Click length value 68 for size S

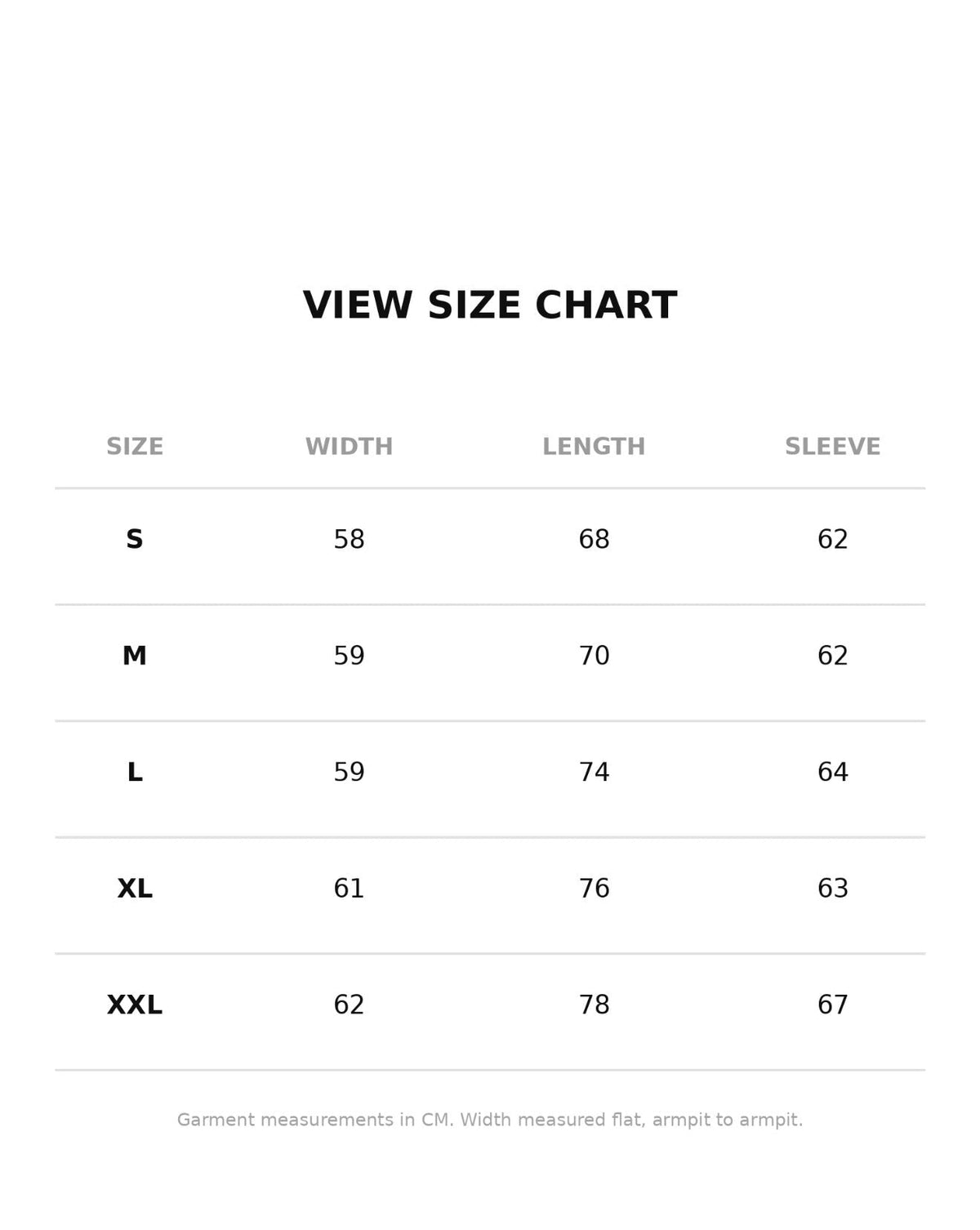point(594,540)
